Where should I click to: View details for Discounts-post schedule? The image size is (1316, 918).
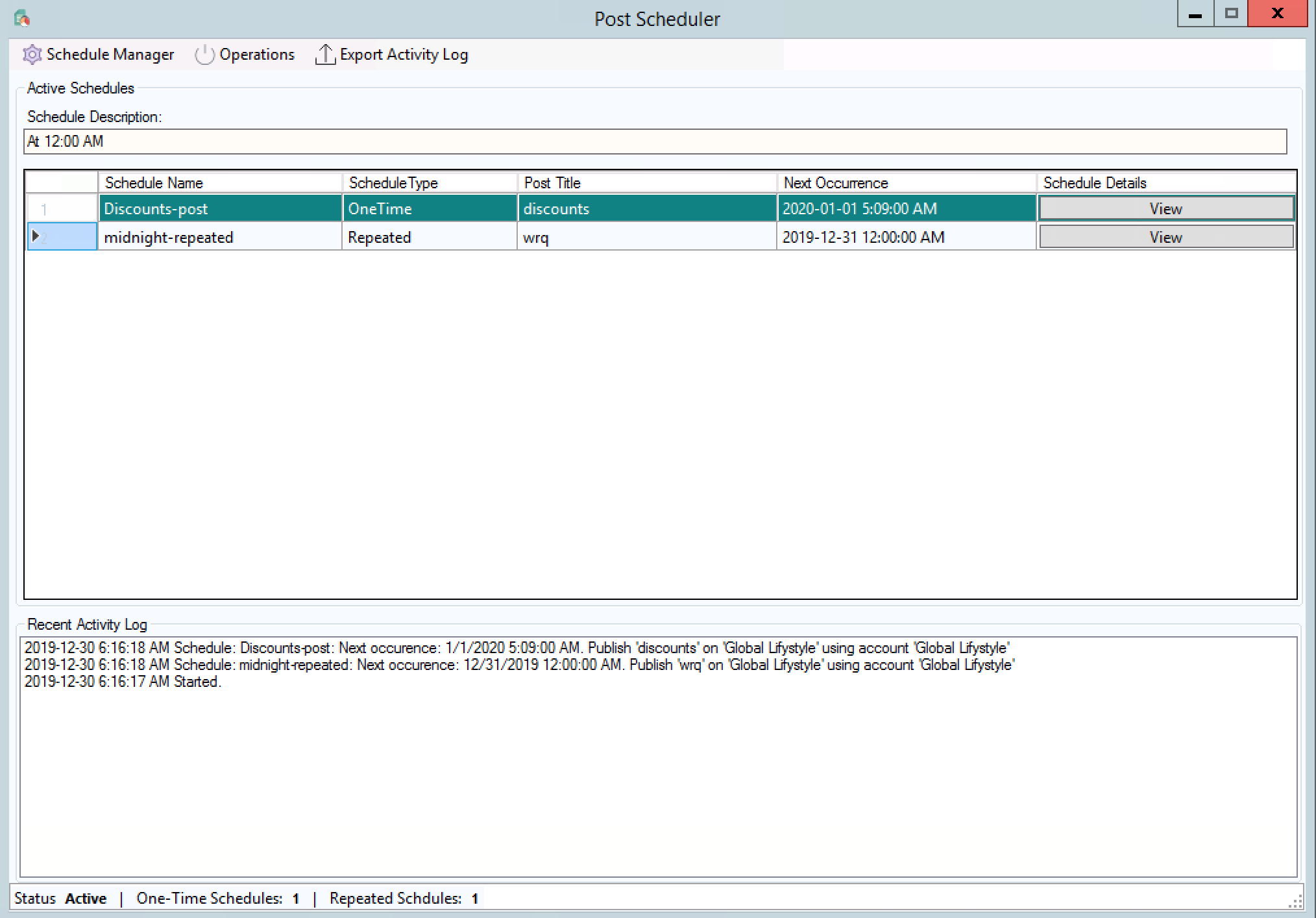pos(1166,208)
